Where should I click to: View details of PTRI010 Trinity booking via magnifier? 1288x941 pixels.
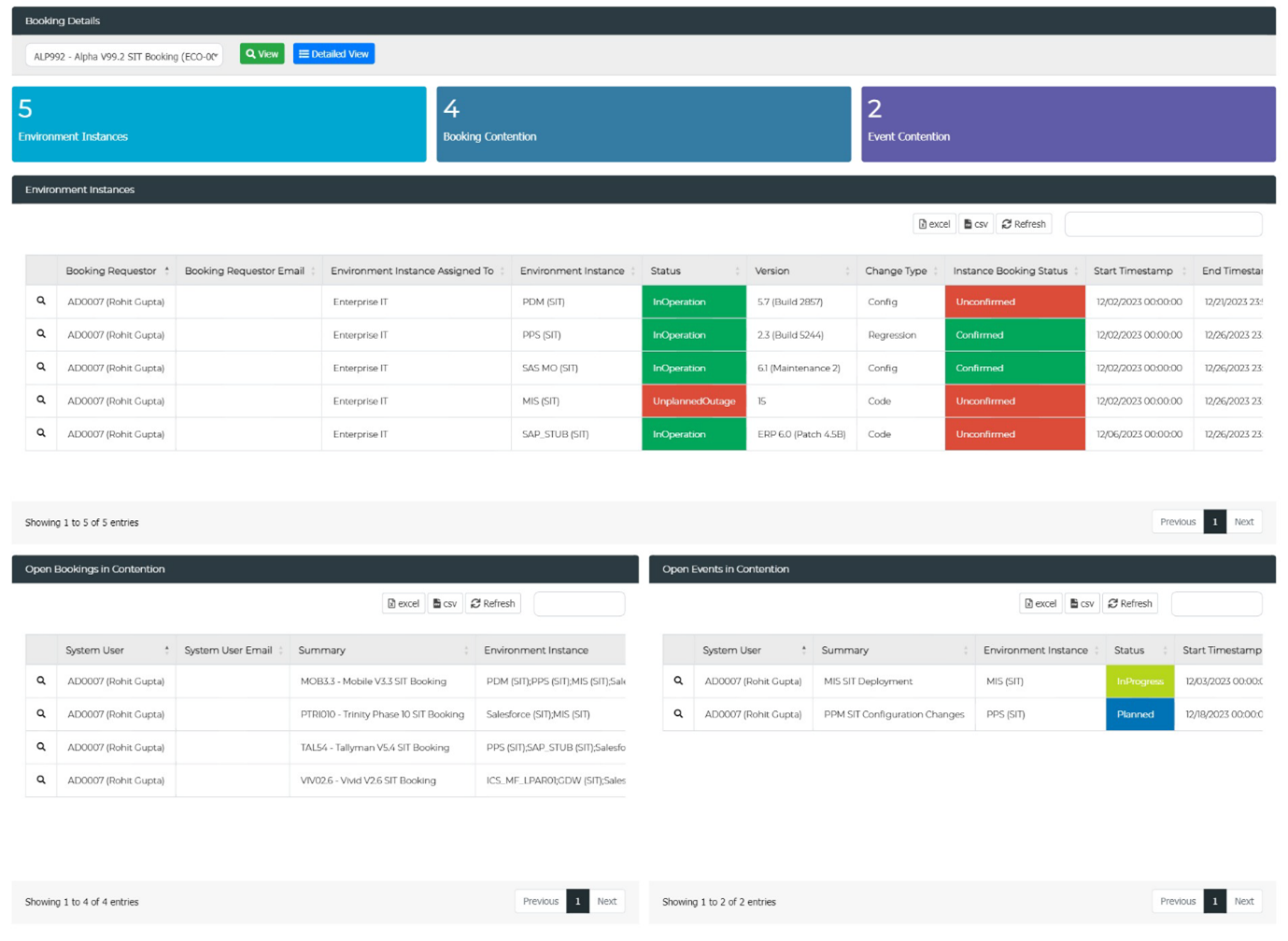pyautogui.click(x=41, y=714)
